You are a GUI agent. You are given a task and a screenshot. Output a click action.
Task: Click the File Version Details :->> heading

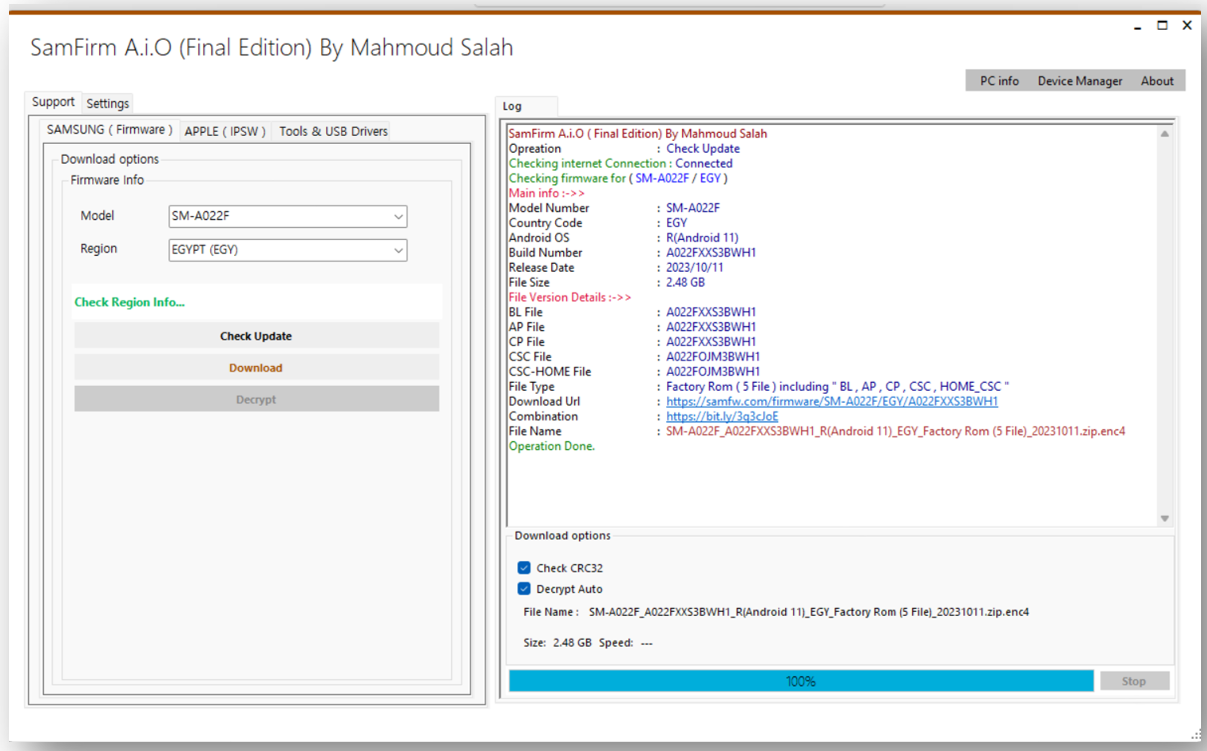click(x=570, y=298)
